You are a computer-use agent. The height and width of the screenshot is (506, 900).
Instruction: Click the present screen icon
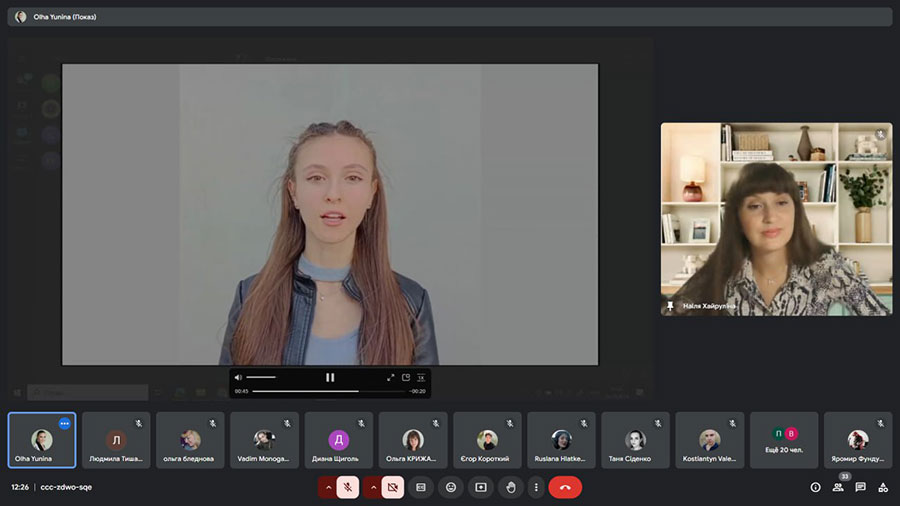point(481,487)
